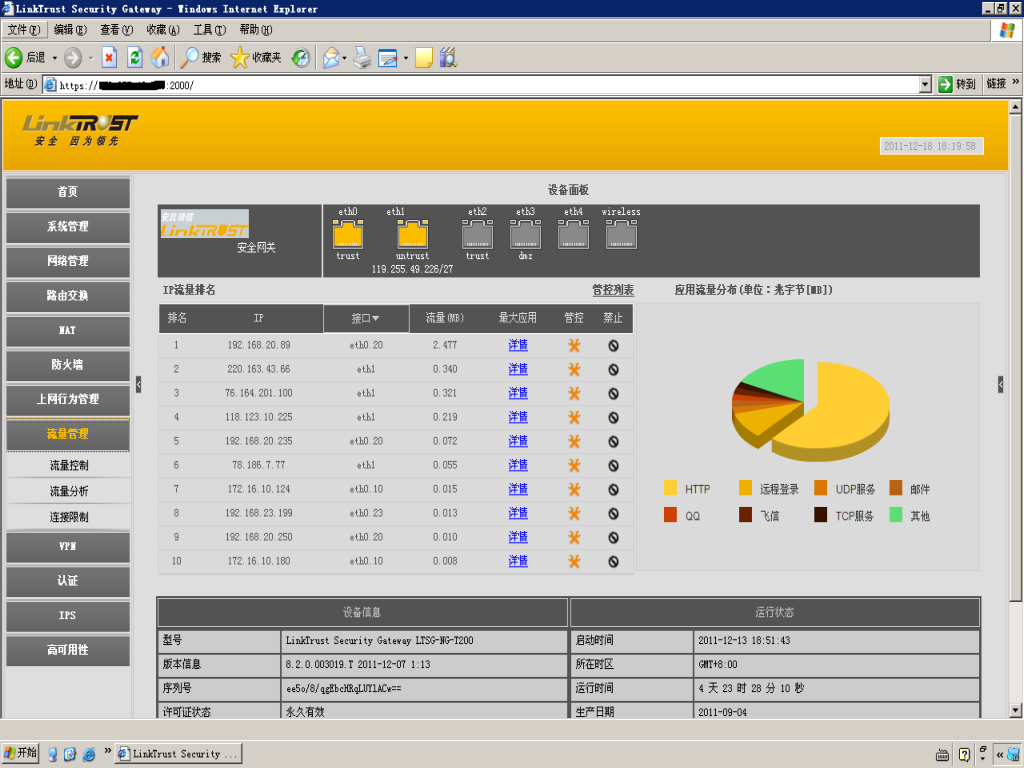This screenshot has height=768, width=1024.
Task: Open the 管控列表 link
Action: (613, 290)
